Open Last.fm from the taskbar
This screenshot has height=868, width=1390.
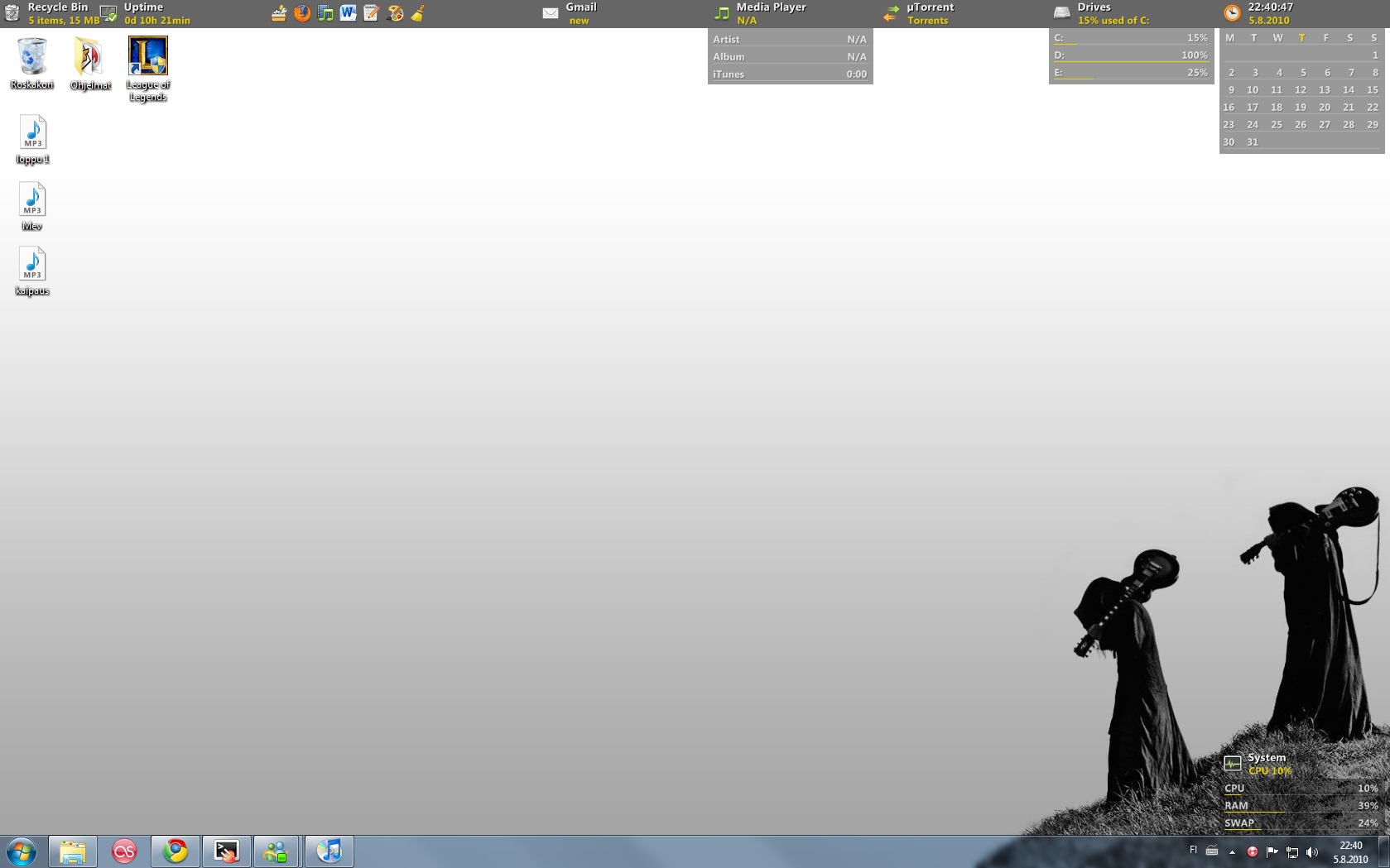(x=124, y=851)
